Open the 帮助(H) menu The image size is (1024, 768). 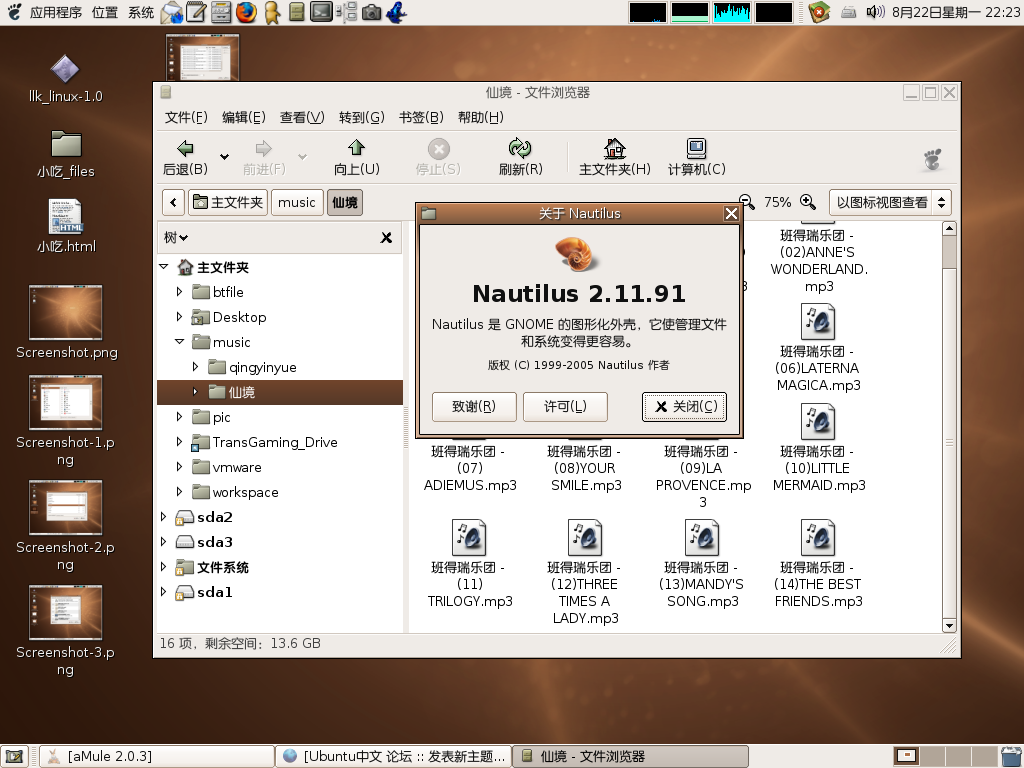point(481,118)
